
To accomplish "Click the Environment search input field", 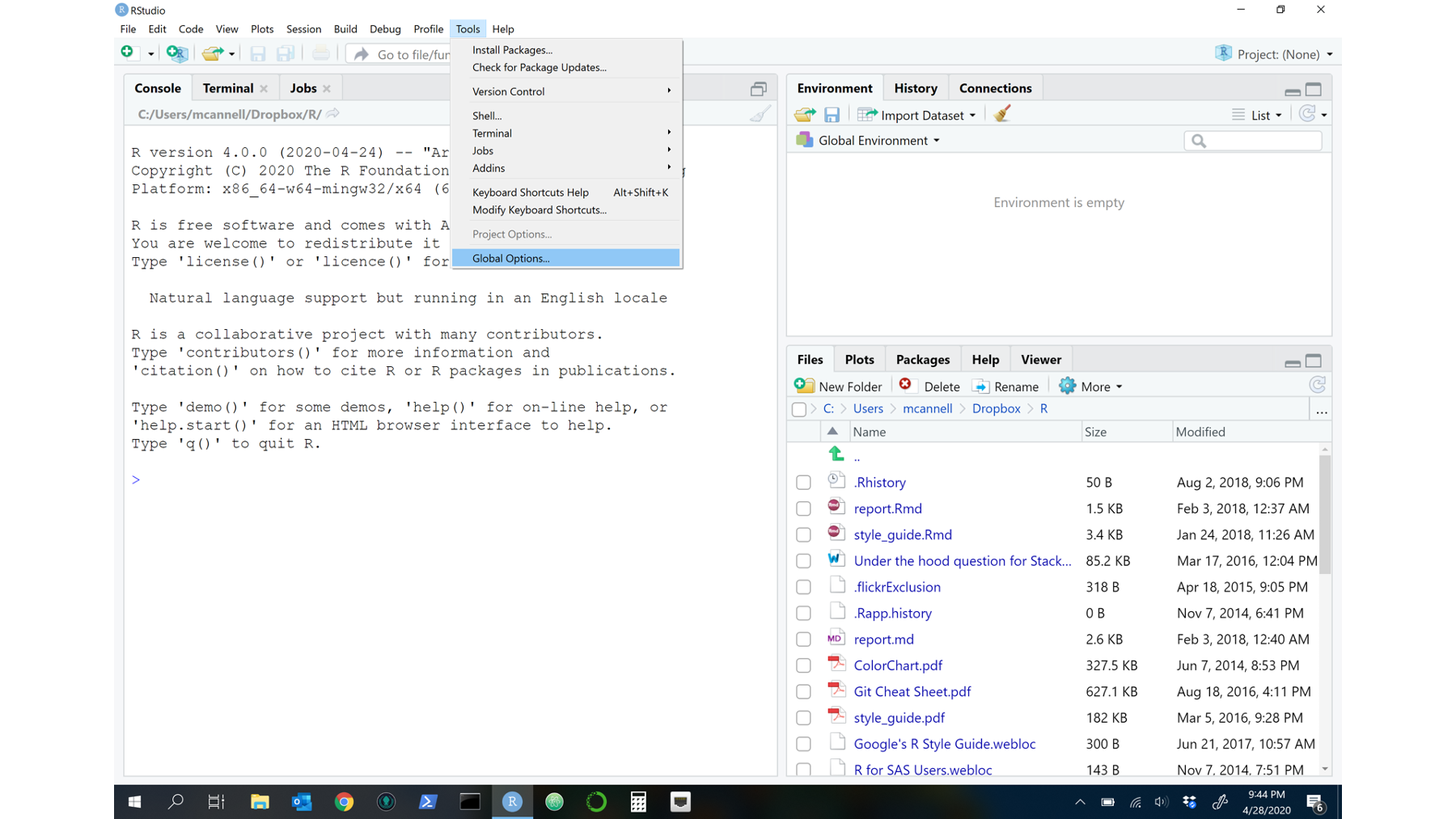I will (x=1253, y=141).
